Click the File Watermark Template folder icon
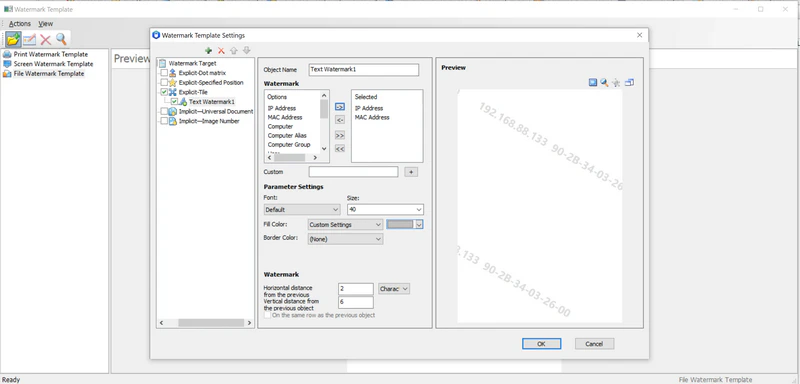This screenshot has width=800, height=384. point(7,73)
